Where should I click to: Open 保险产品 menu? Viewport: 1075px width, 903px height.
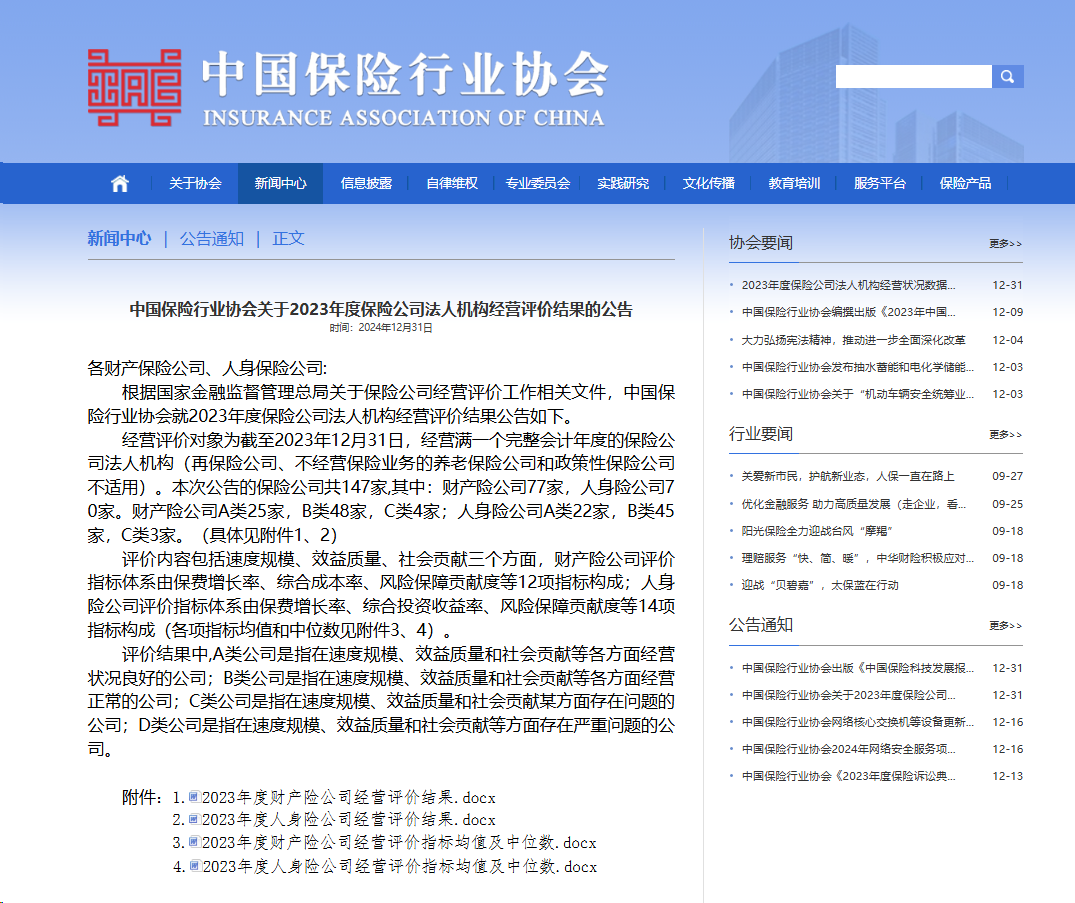coord(965,184)
